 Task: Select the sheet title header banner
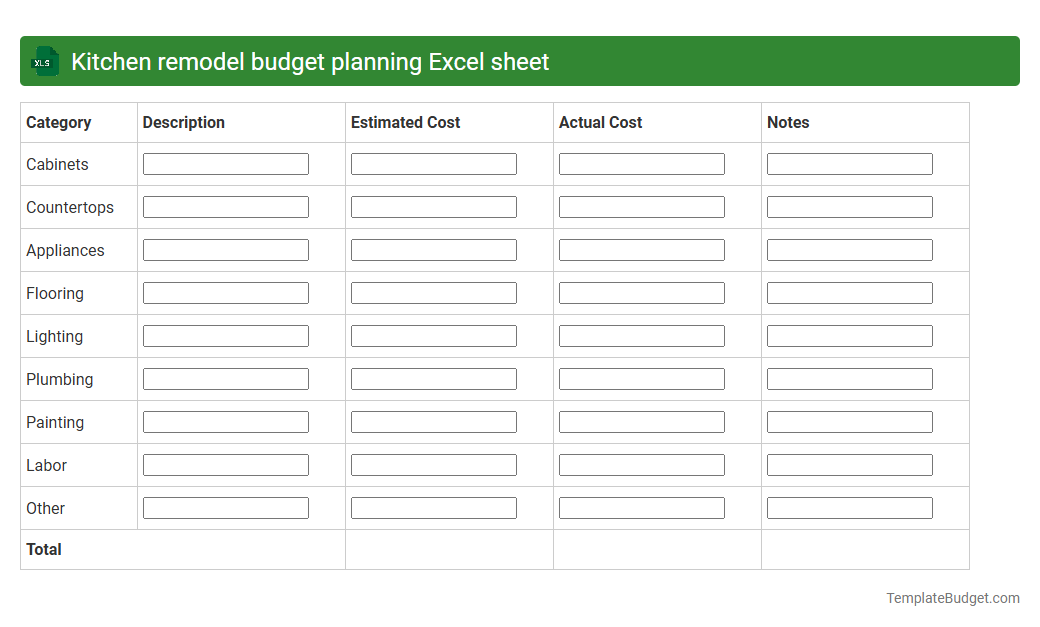pos(520,61)
